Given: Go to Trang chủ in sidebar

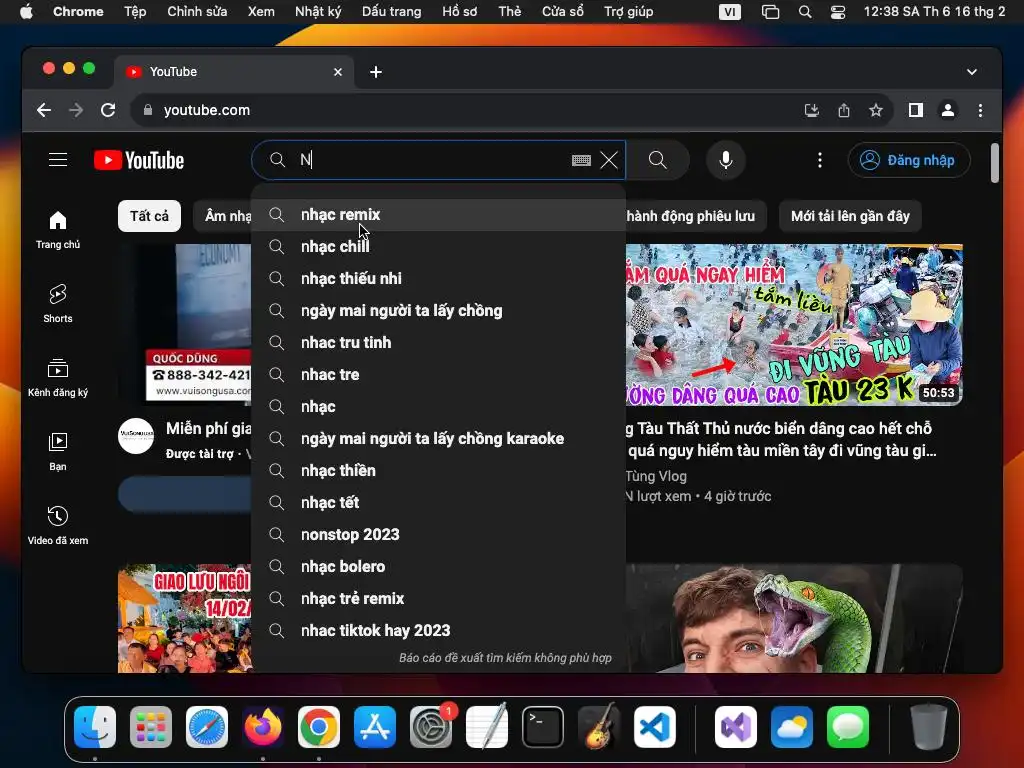Looking at the screenshot, I should [x=58, y=230].
